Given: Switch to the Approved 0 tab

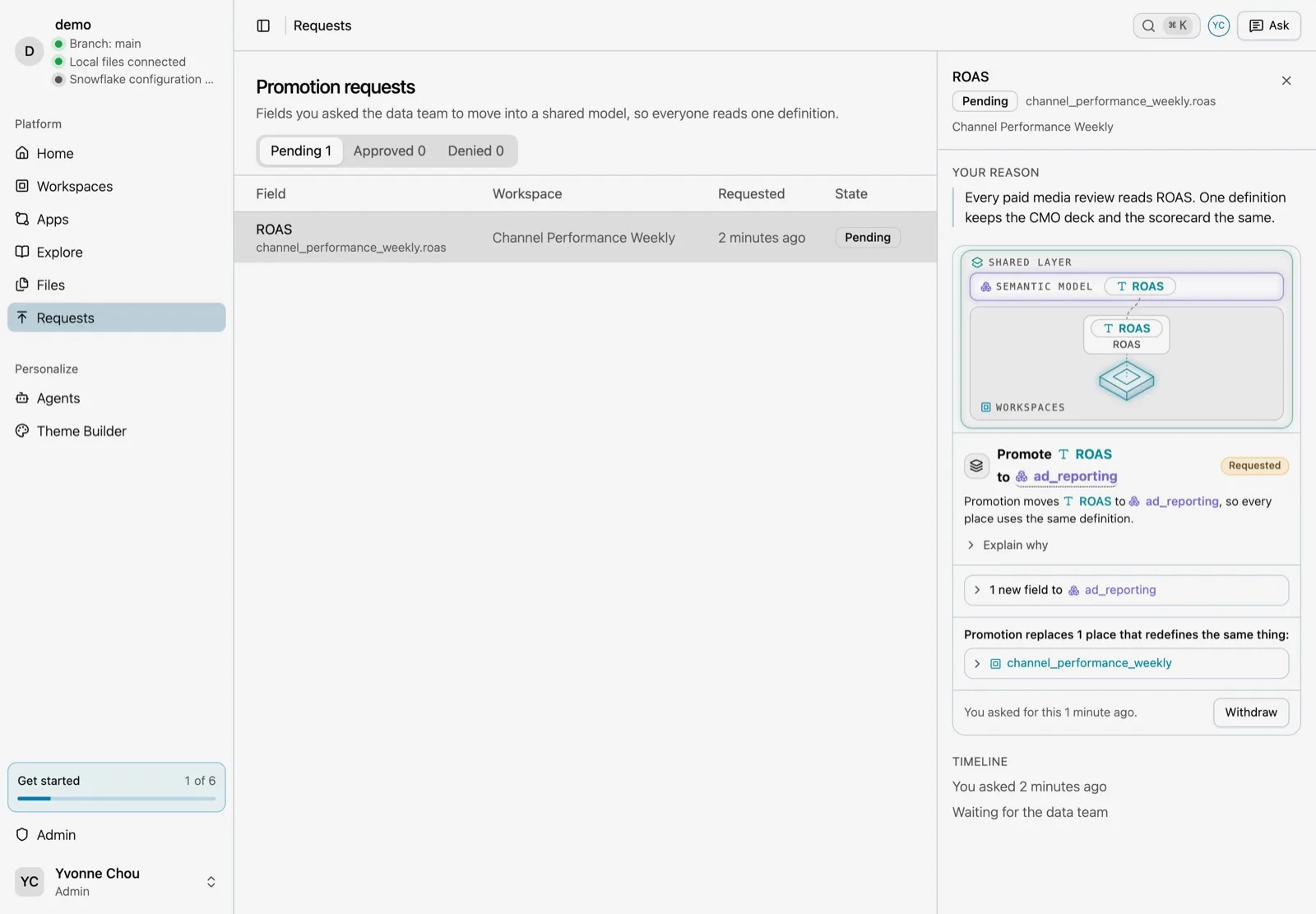Looking at the screenshot, I should tap(390, 151).
